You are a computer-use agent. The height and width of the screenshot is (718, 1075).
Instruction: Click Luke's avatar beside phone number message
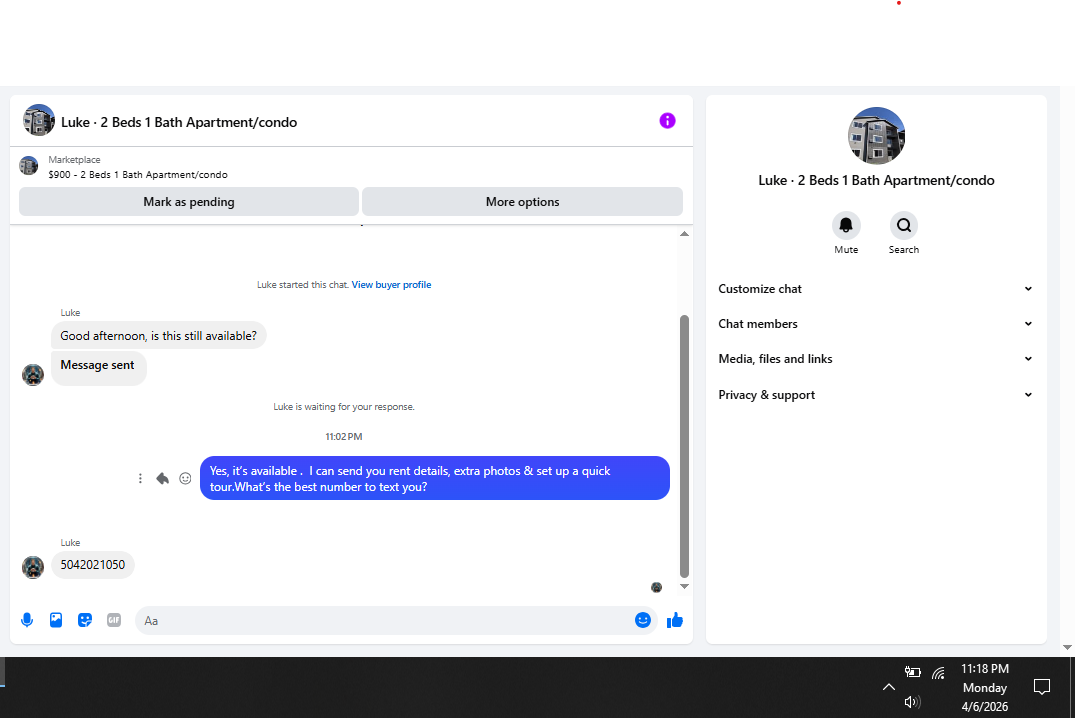click(33, 567)
